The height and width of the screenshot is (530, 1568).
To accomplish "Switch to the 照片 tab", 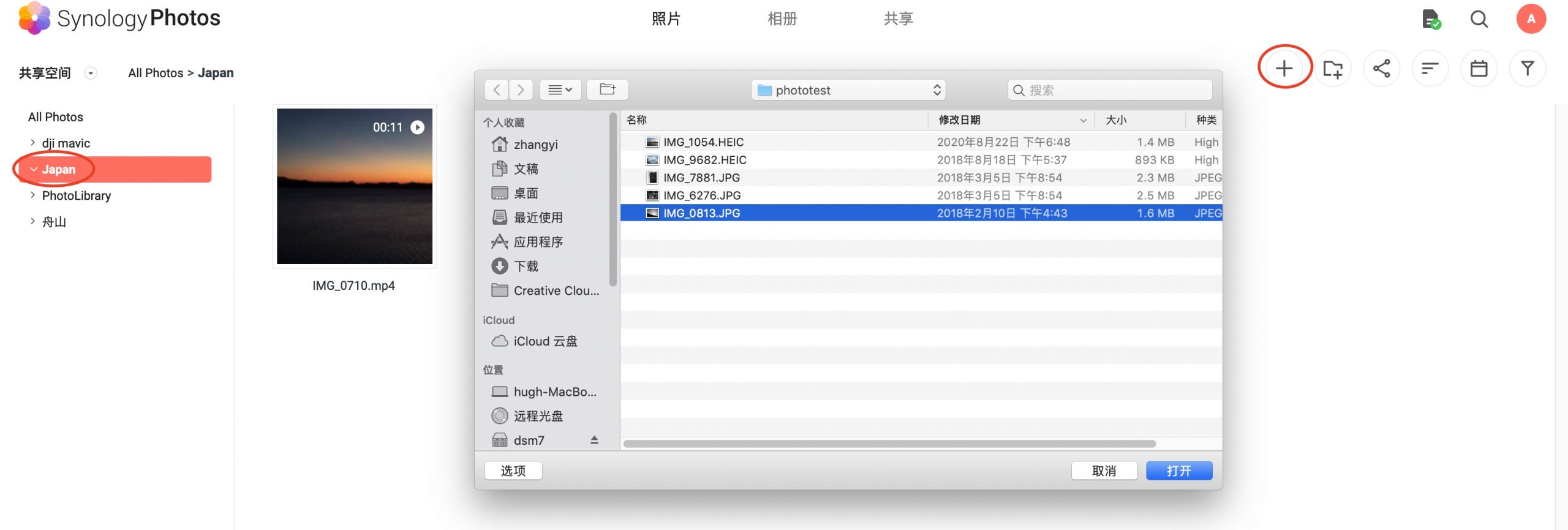I will [666, 19].
